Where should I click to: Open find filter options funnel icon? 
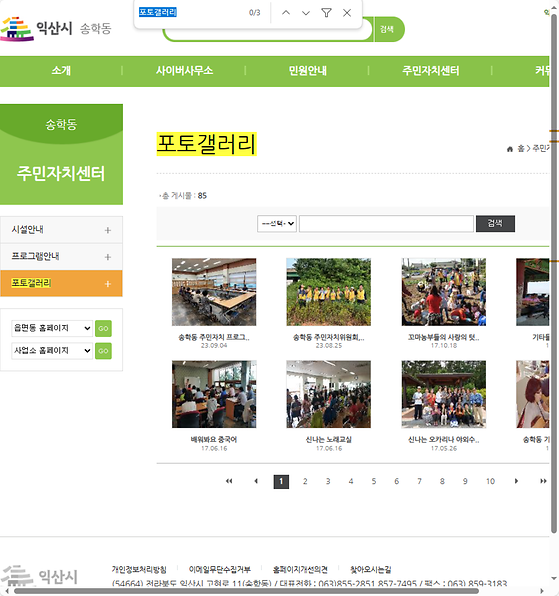coord(326,13)
